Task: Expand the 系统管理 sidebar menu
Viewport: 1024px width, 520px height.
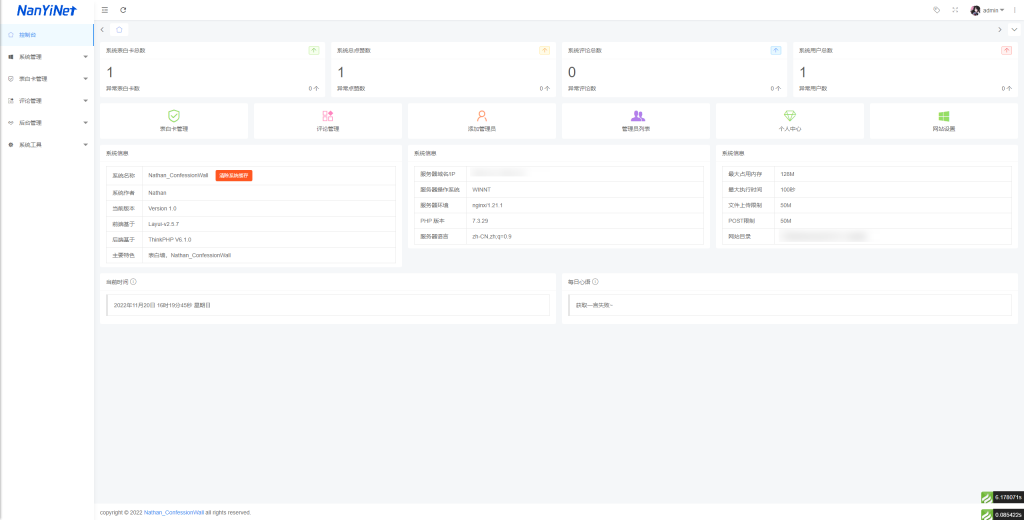Action: coord(46,57)
